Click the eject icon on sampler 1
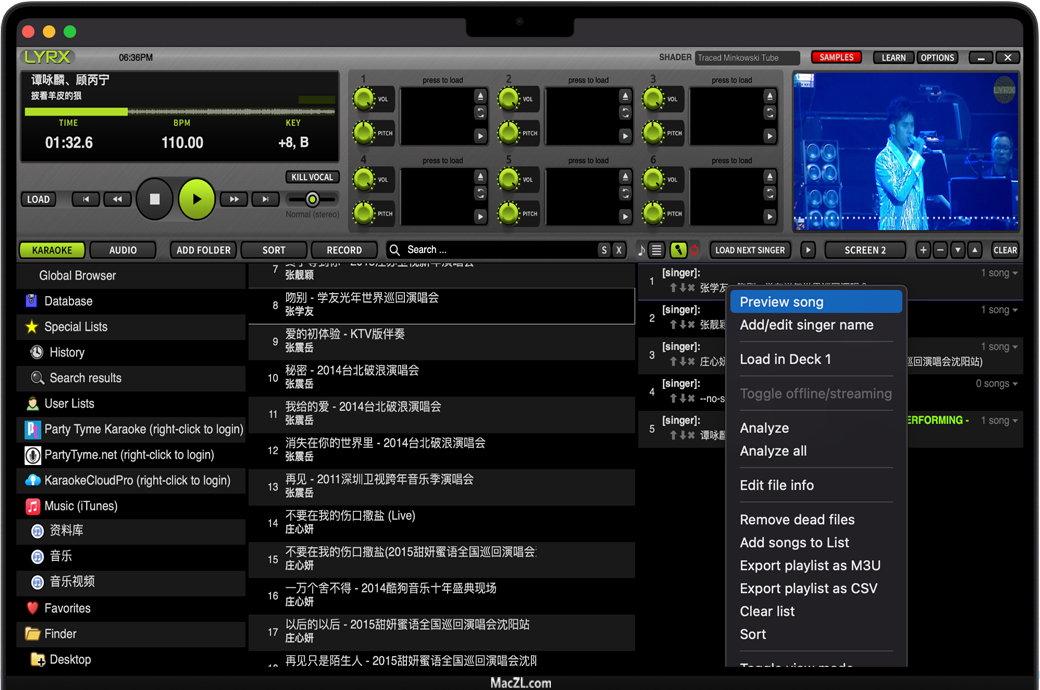Viewport: 1040px width, 690px height. click(x=480, y=96)
